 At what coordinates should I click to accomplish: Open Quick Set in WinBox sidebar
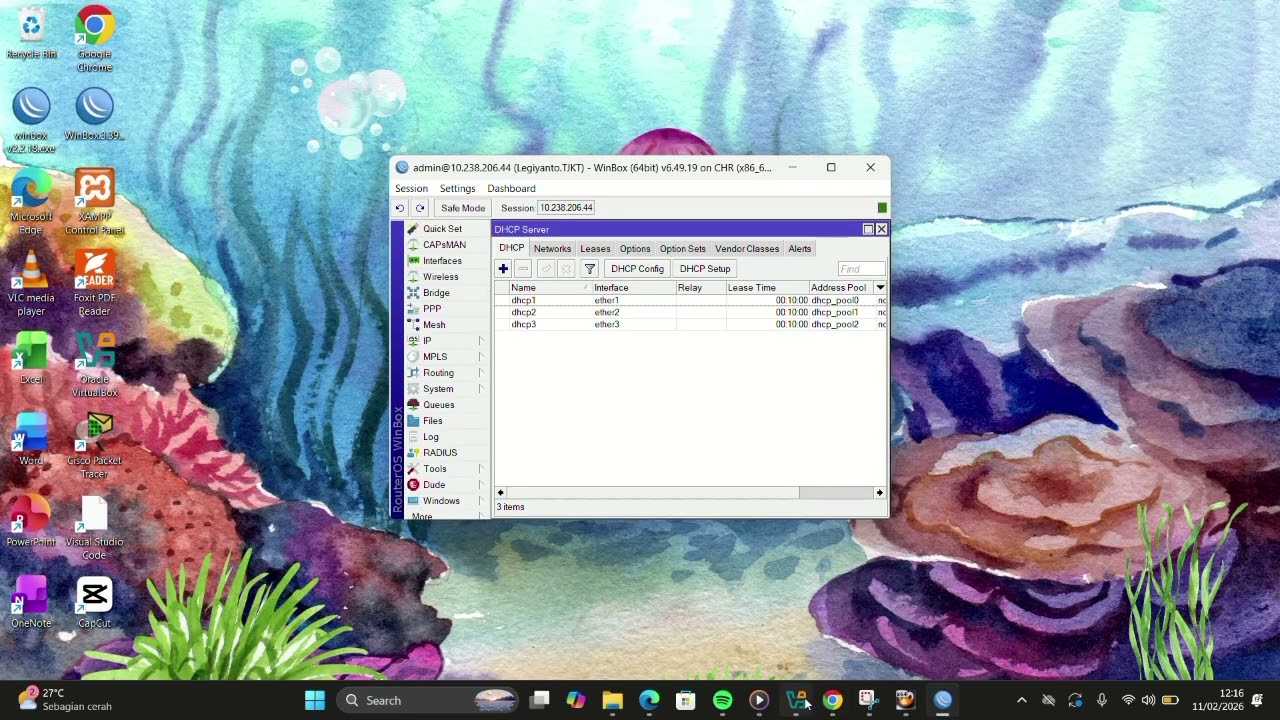point(441,229)
